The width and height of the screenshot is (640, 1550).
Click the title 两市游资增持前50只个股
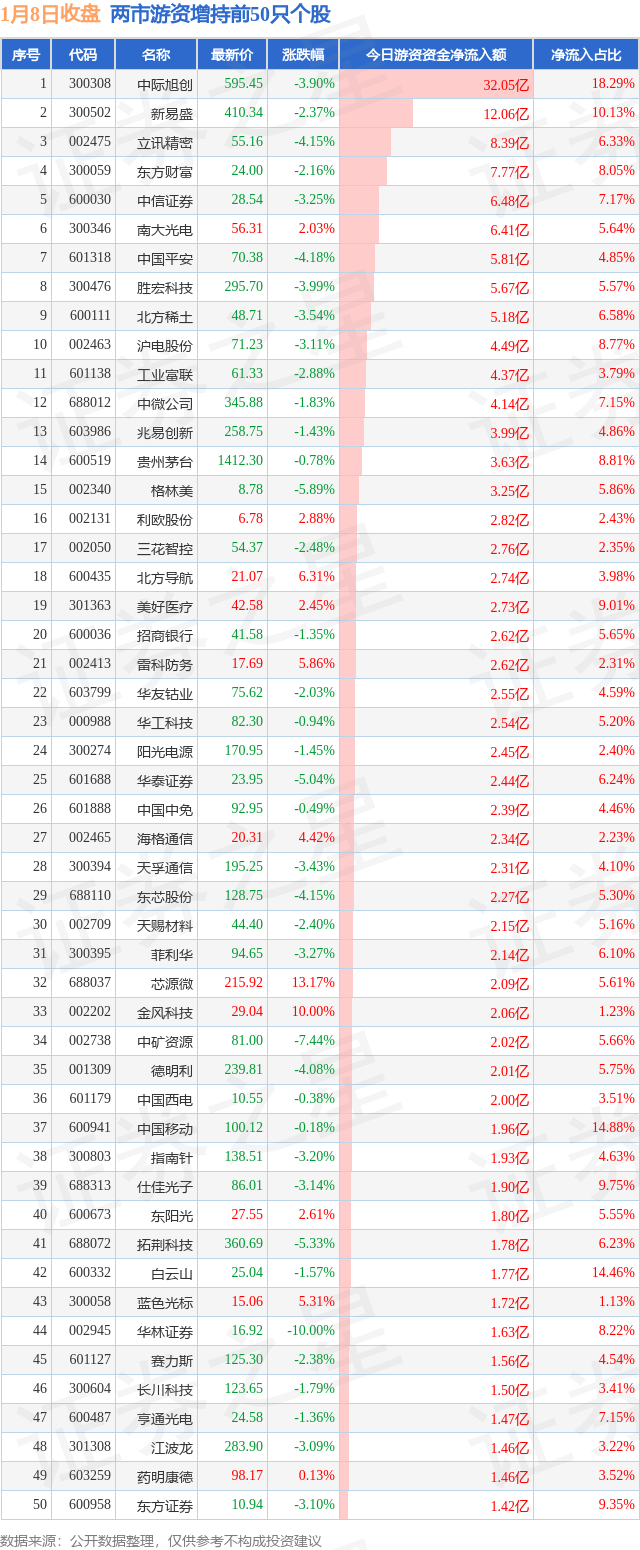coord(220,14)
